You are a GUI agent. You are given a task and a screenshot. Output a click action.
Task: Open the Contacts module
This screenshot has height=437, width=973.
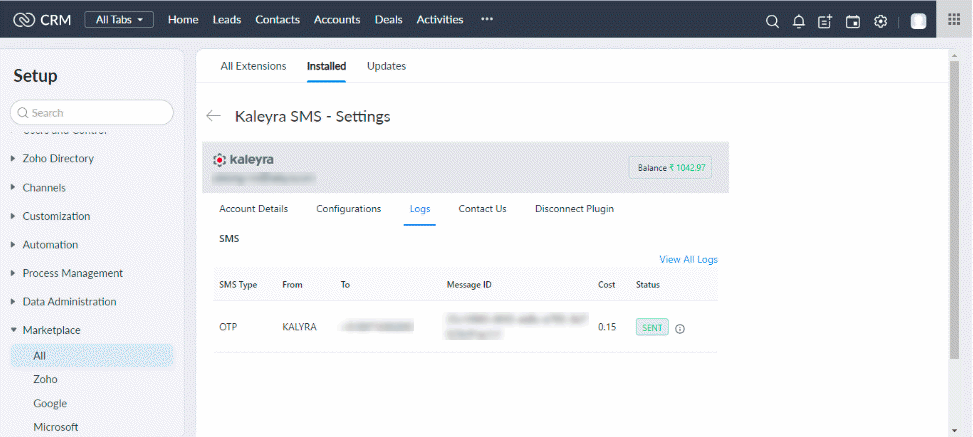click(x=277, y=20)
